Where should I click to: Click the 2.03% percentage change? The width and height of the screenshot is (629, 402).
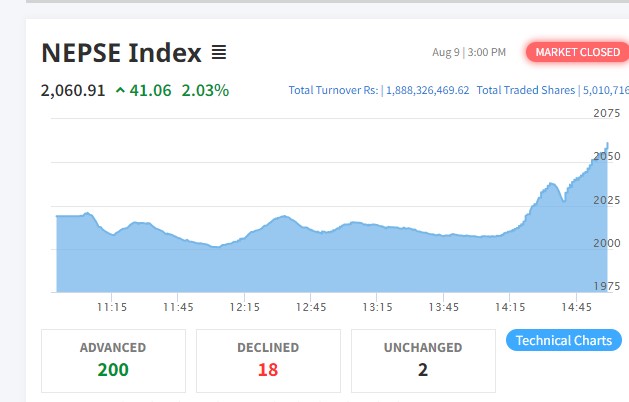tap(204, 91)
